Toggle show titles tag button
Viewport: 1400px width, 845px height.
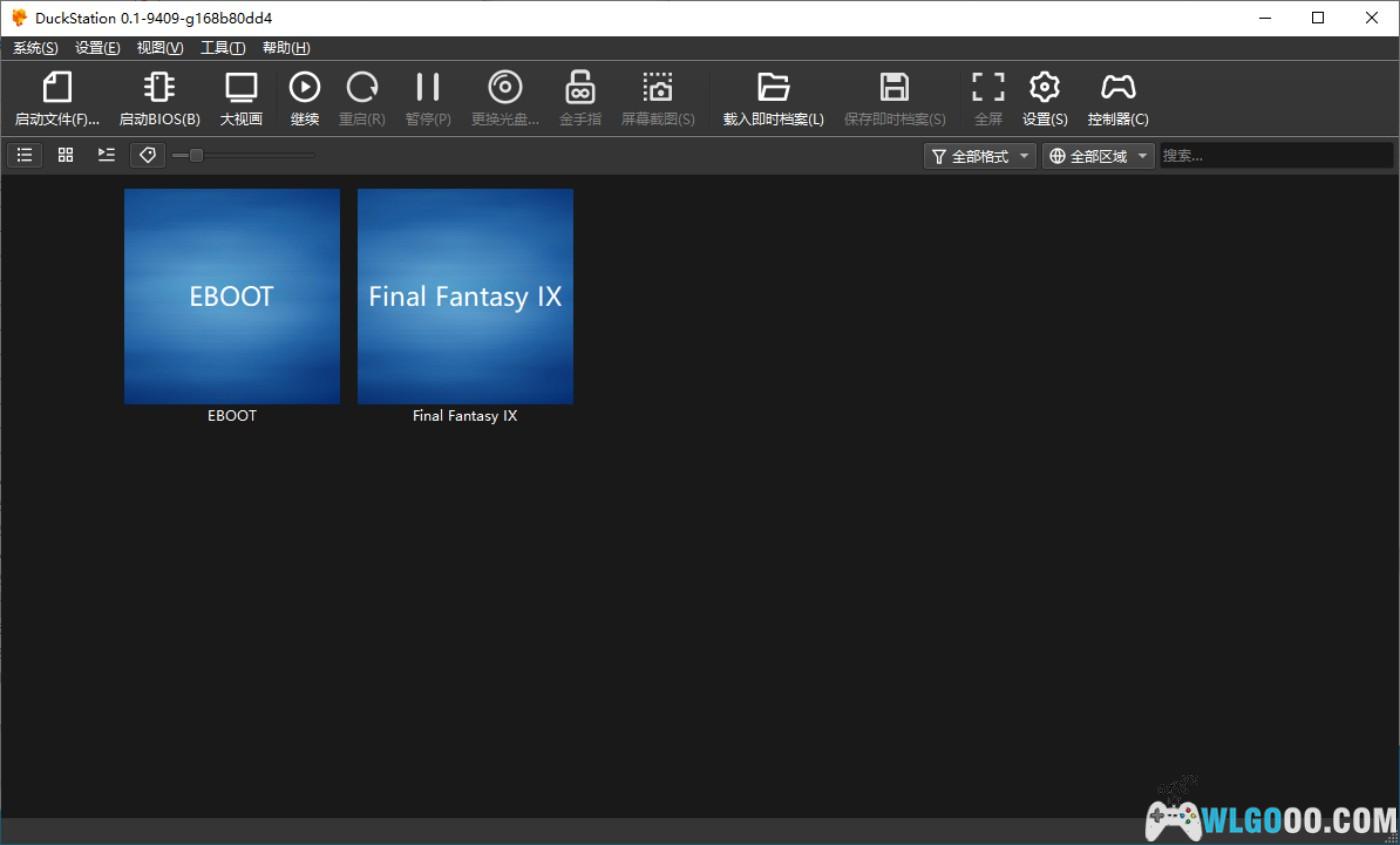coord(147,155)
